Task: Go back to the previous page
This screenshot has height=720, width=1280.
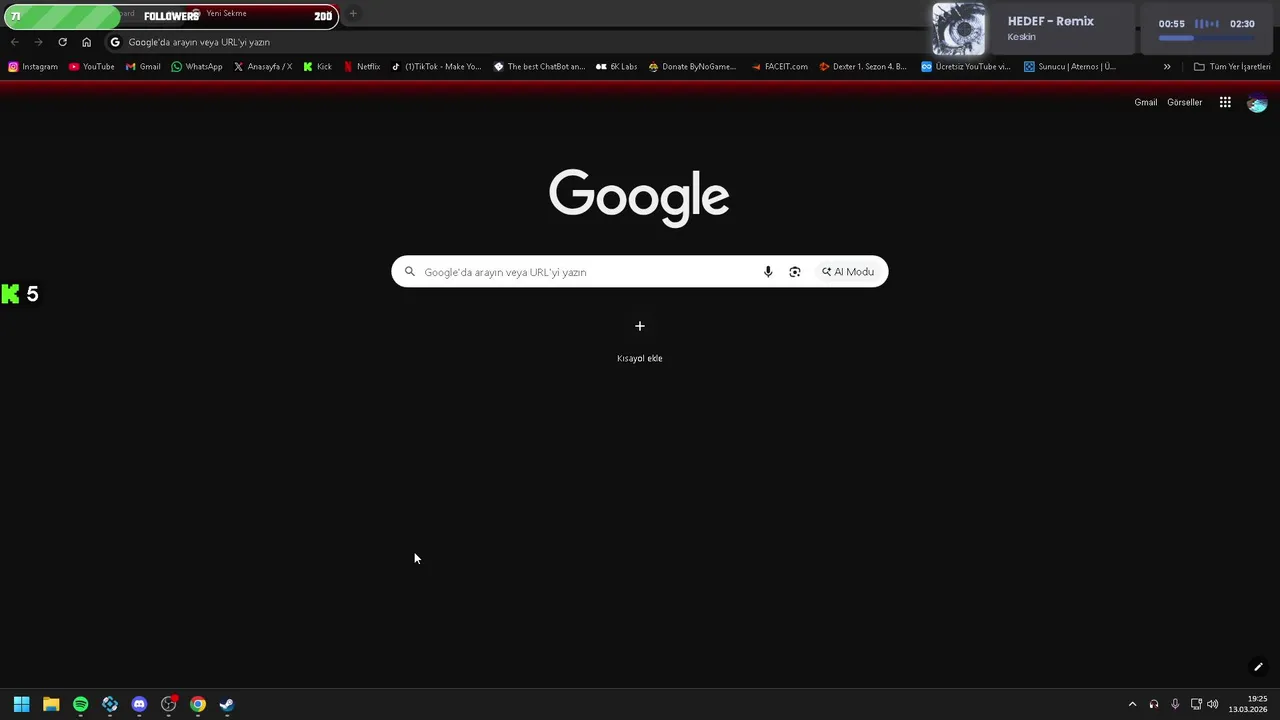Action: click(x=14, y=42)
